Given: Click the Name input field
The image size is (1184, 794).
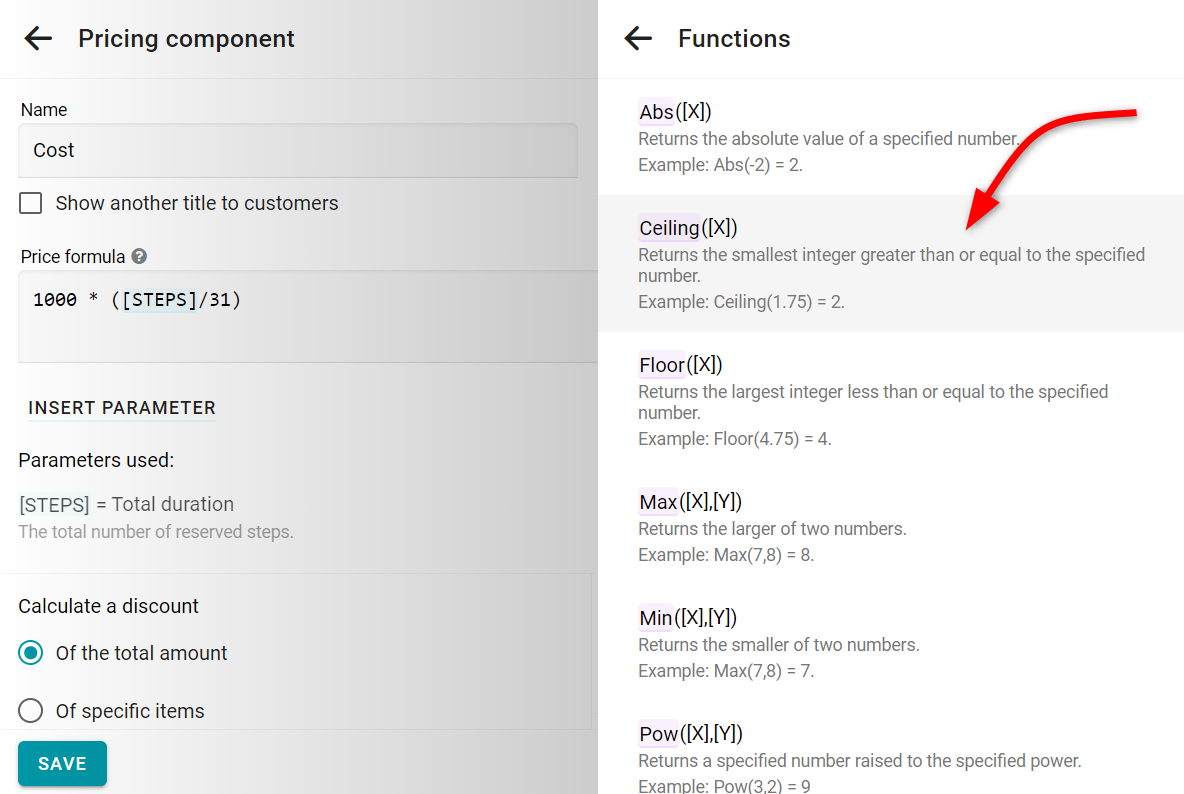Looking at the screenshot, I should pos(298,150).
